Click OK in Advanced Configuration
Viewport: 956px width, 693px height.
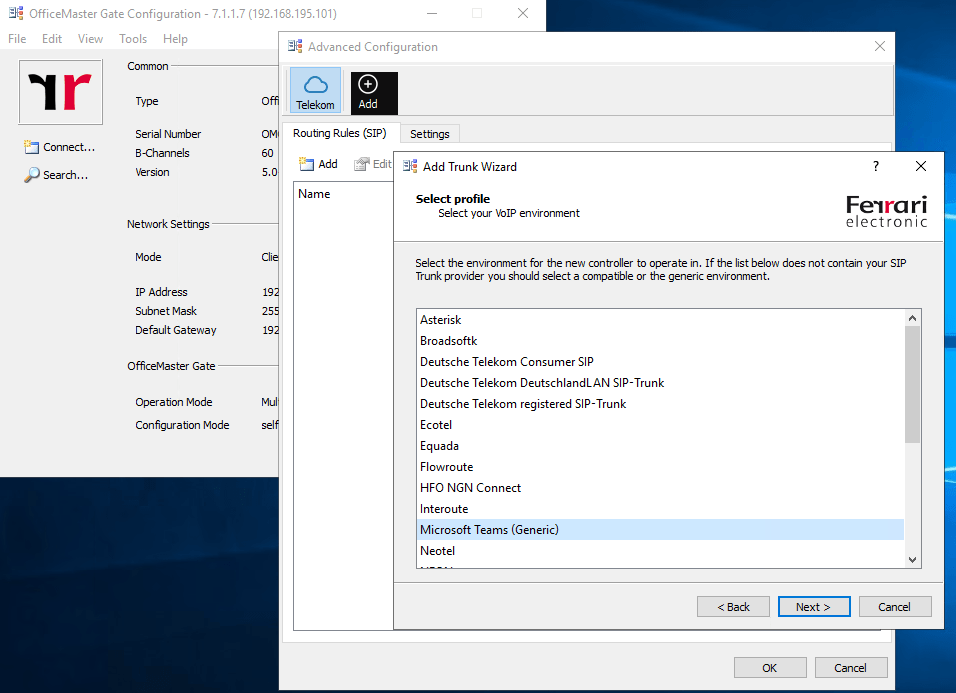770,667
